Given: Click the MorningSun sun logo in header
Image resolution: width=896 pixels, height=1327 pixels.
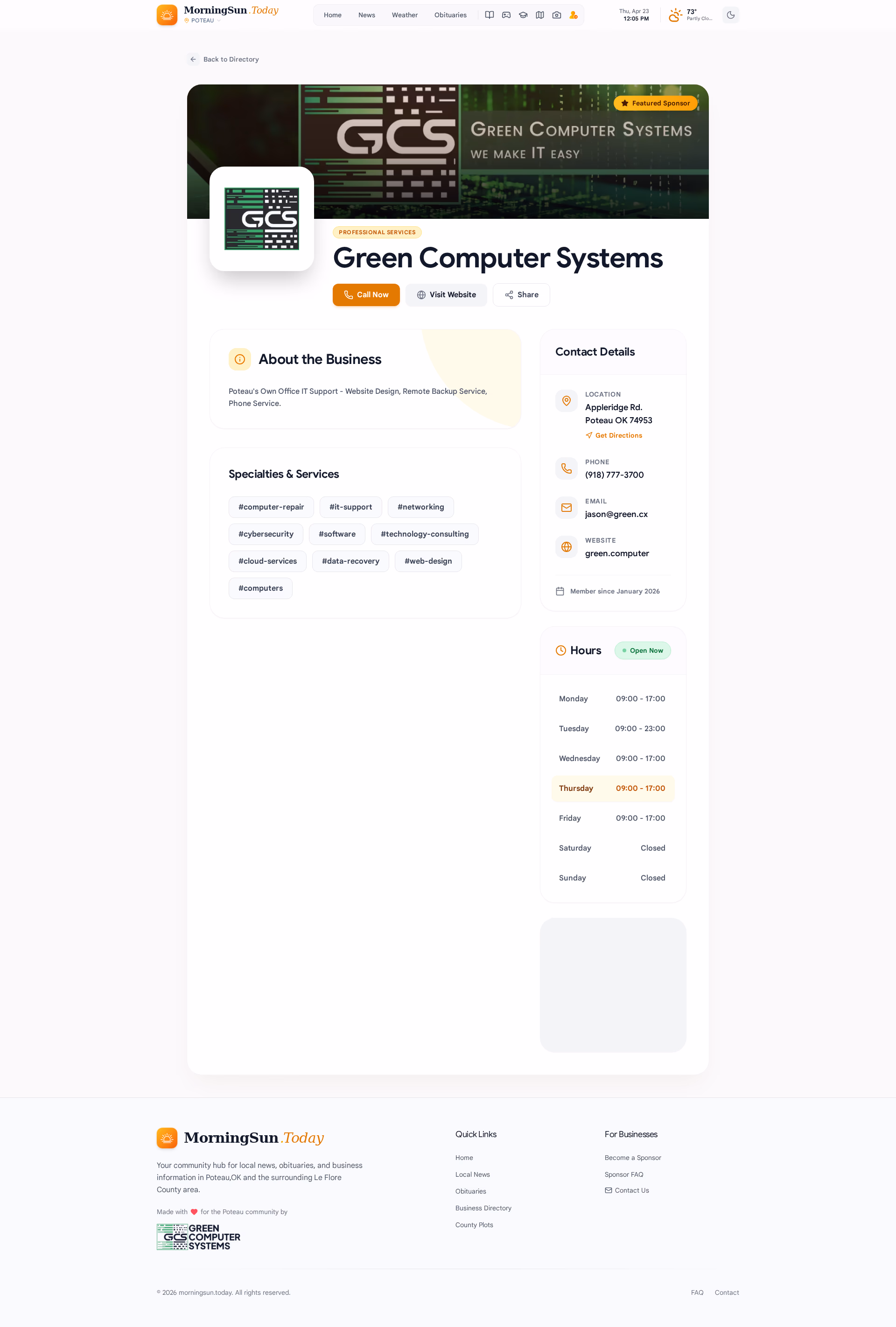Looking at the screenshot, I should pyautogui.click(x=167, y=15).
